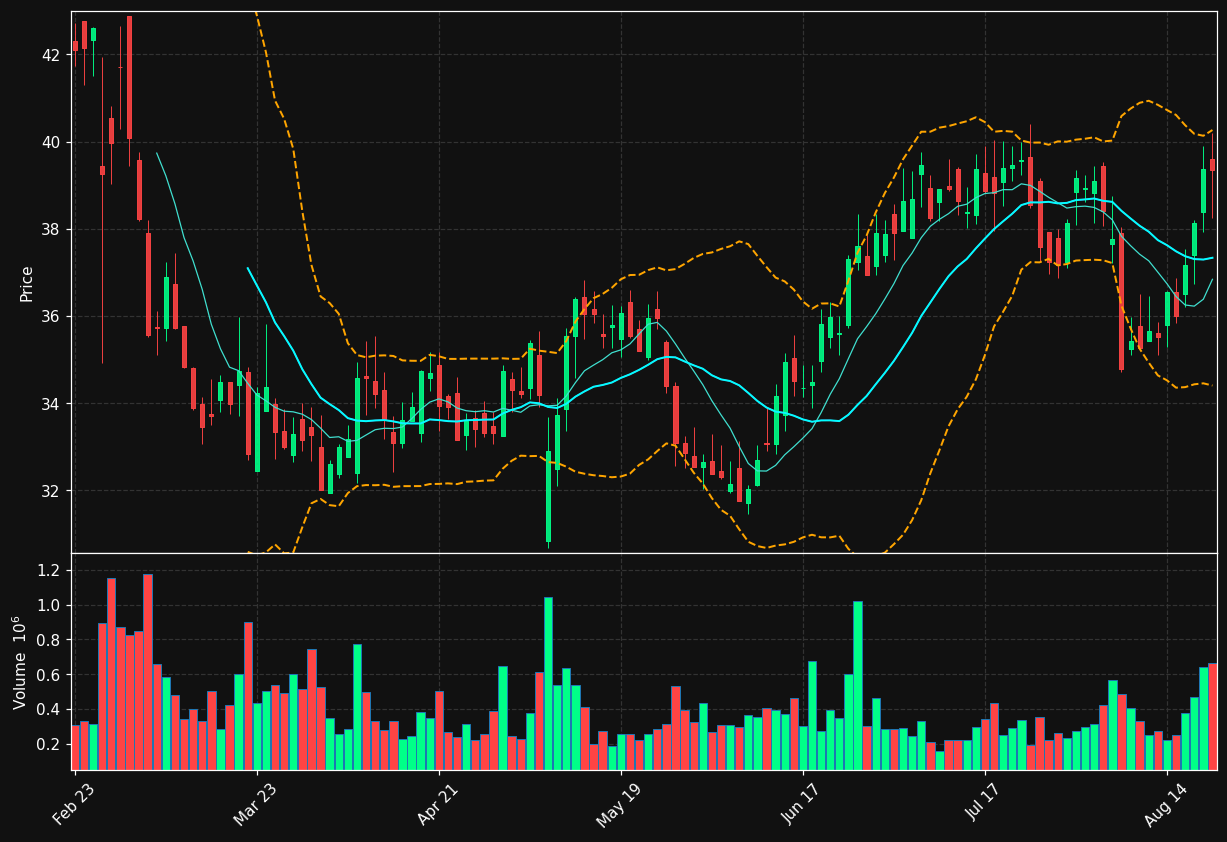The width and height of the screenshot is (1227, 842).
Task: Click the 40 price axis label
Action: pos(50,142)
